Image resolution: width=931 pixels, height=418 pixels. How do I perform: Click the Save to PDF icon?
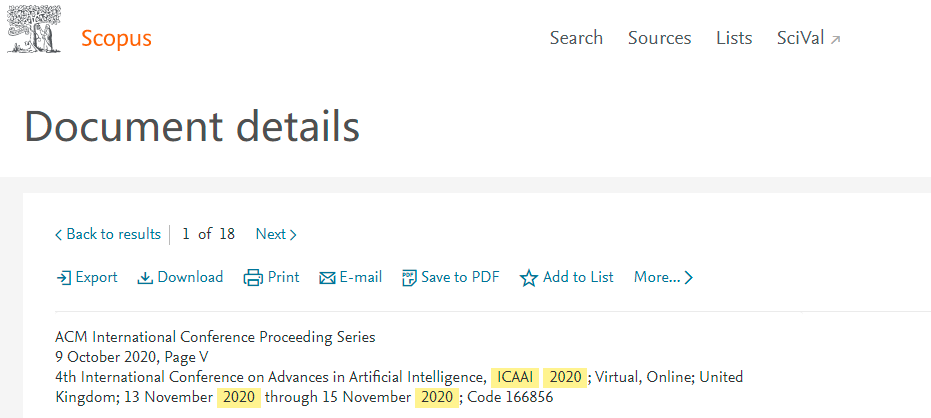pyautogui.click(x=409, y=278)
